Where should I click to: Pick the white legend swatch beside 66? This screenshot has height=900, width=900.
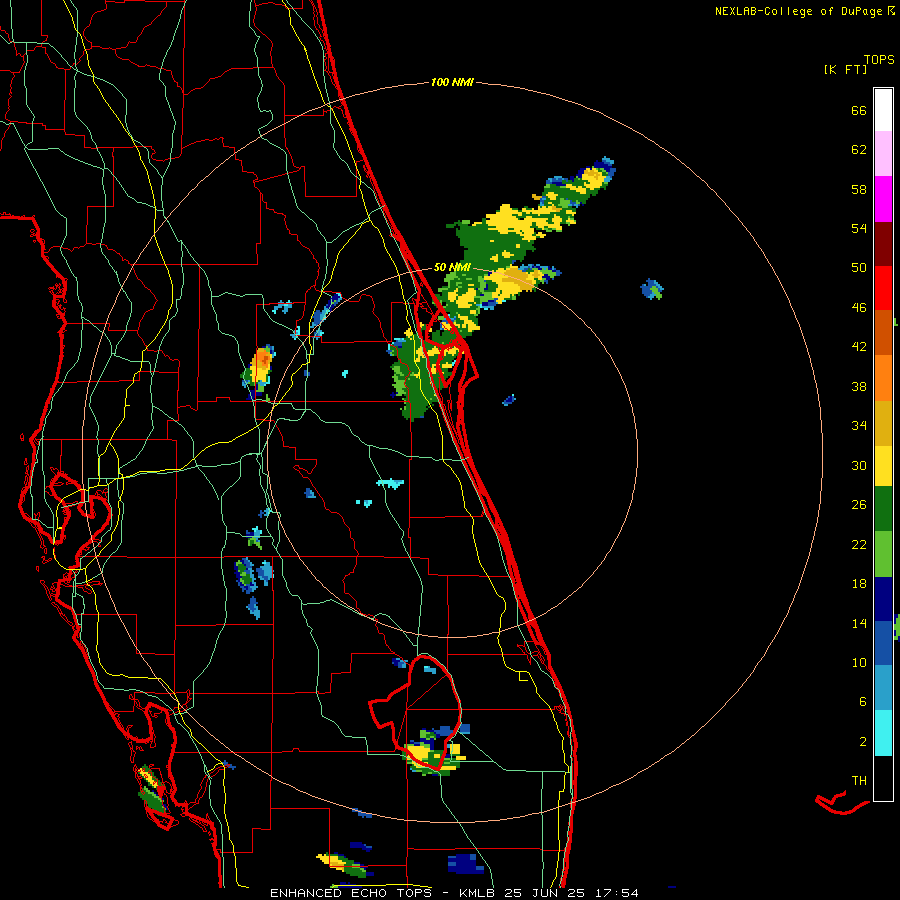(x=883, y=110)
